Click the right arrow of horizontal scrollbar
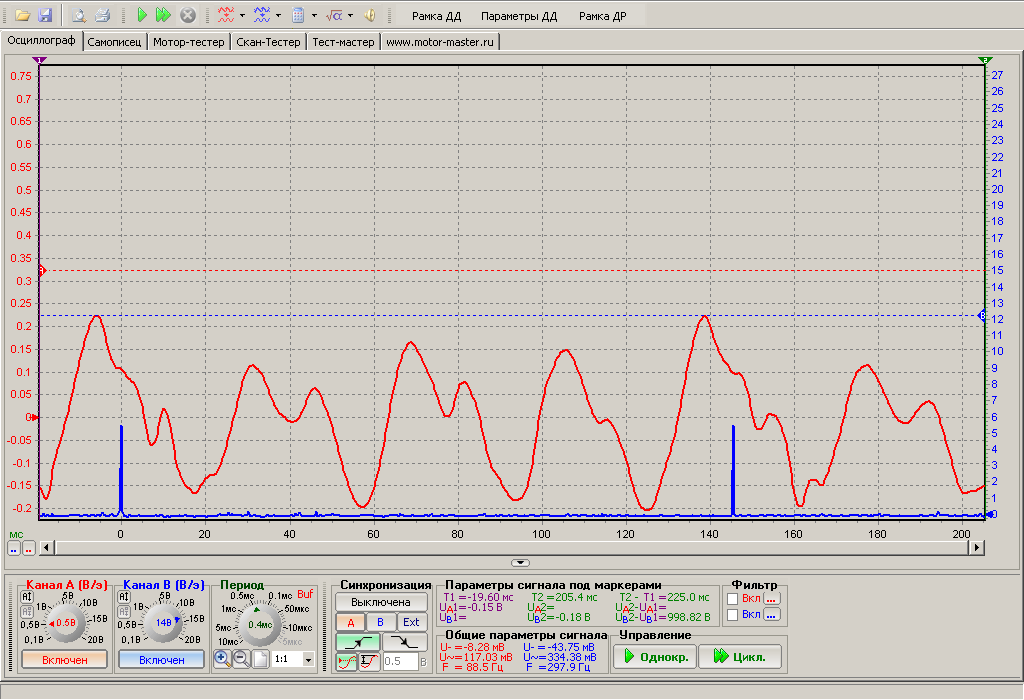 (976, 548)
